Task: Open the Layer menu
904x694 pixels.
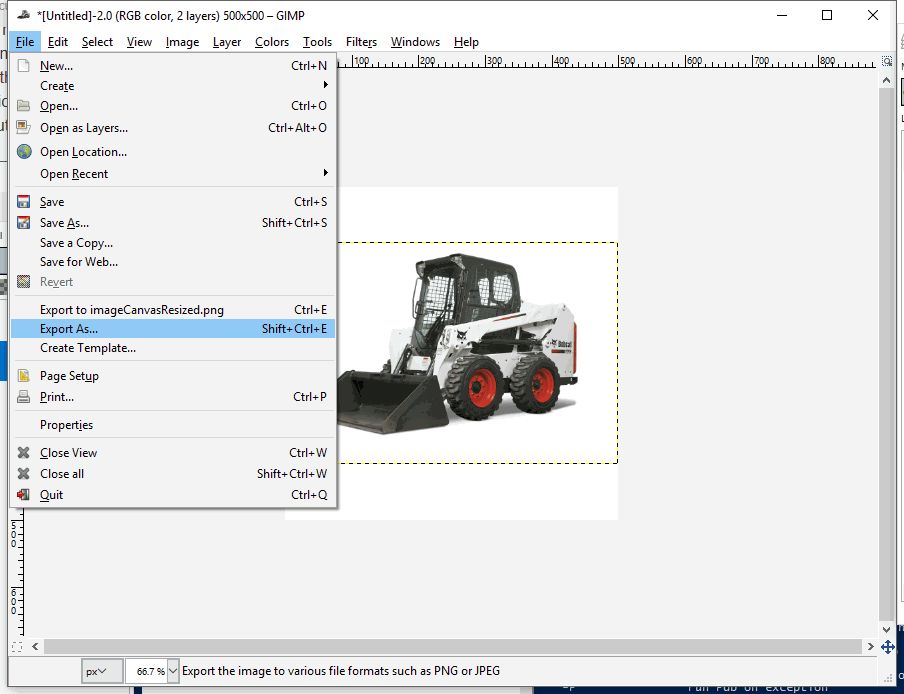Action: click(x=227, y=42)
